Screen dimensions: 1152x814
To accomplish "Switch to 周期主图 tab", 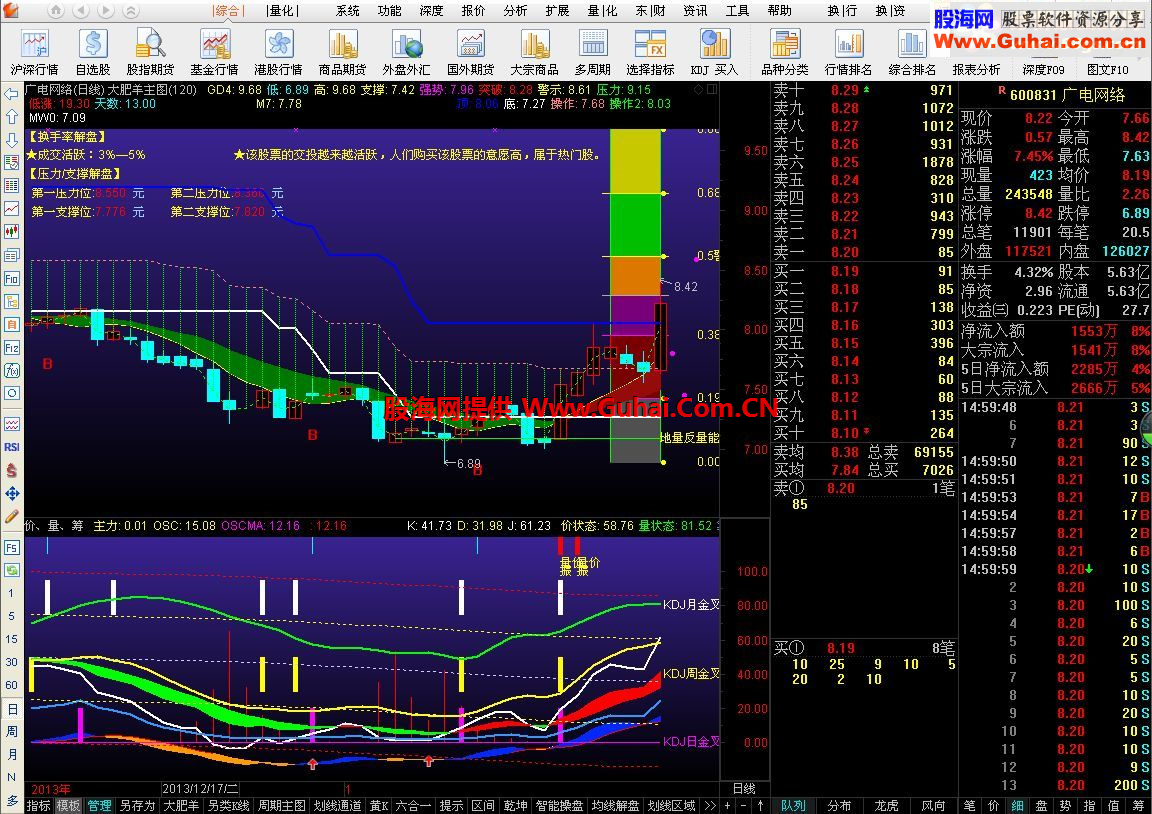I will point(281,806).
